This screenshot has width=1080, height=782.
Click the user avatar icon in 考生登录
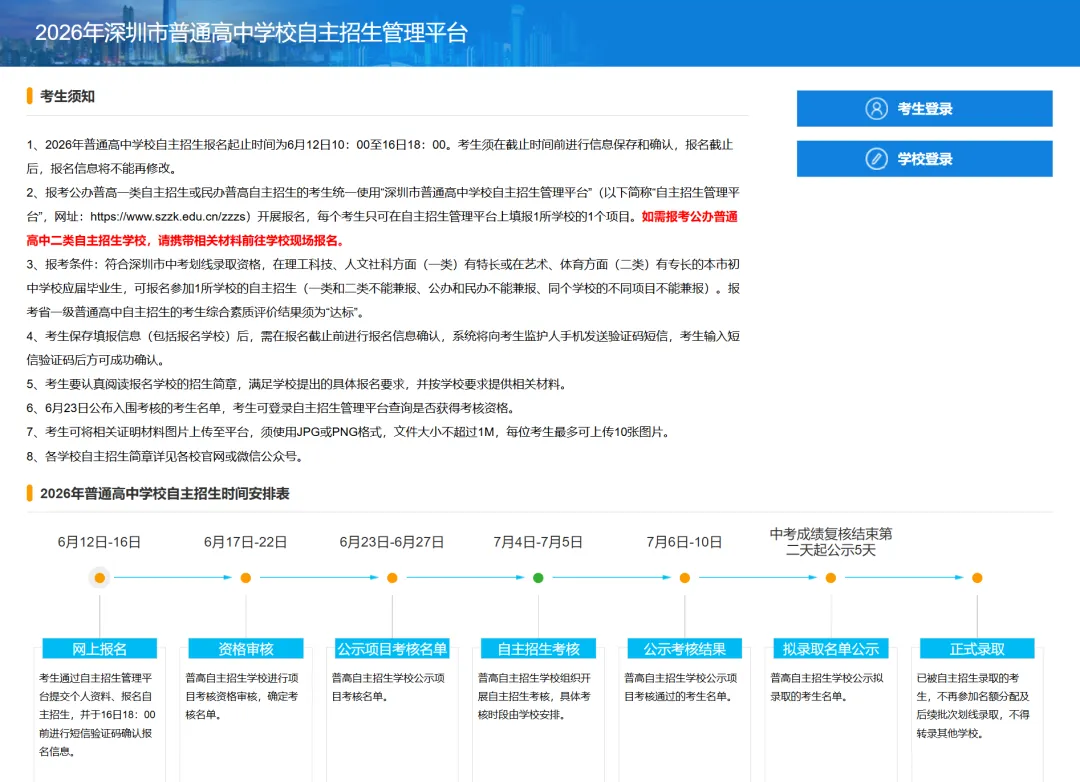(876, 108)
